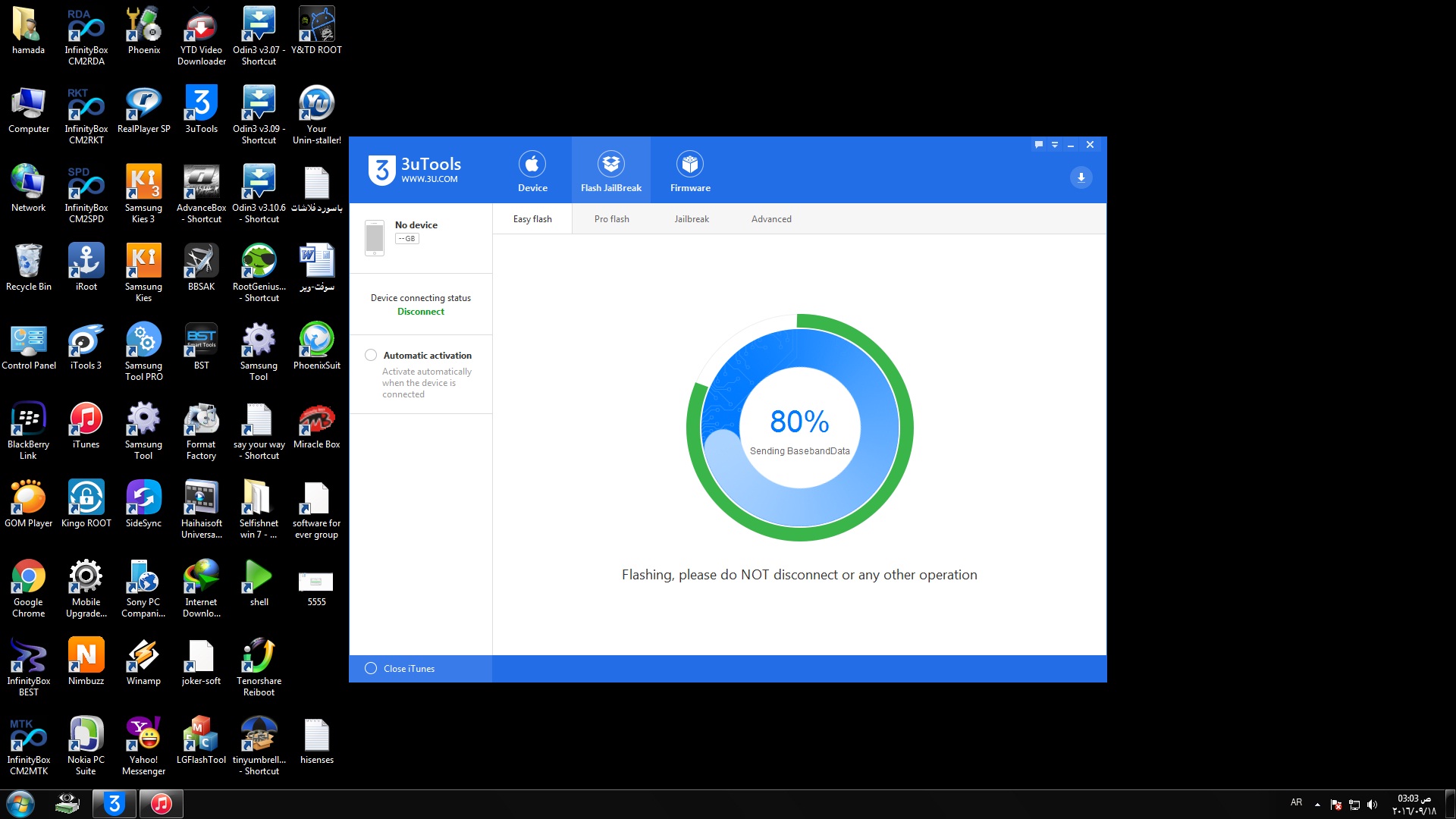
Task: Select the Samsung Tool PRO desktop icon
Action: [144, 350]
